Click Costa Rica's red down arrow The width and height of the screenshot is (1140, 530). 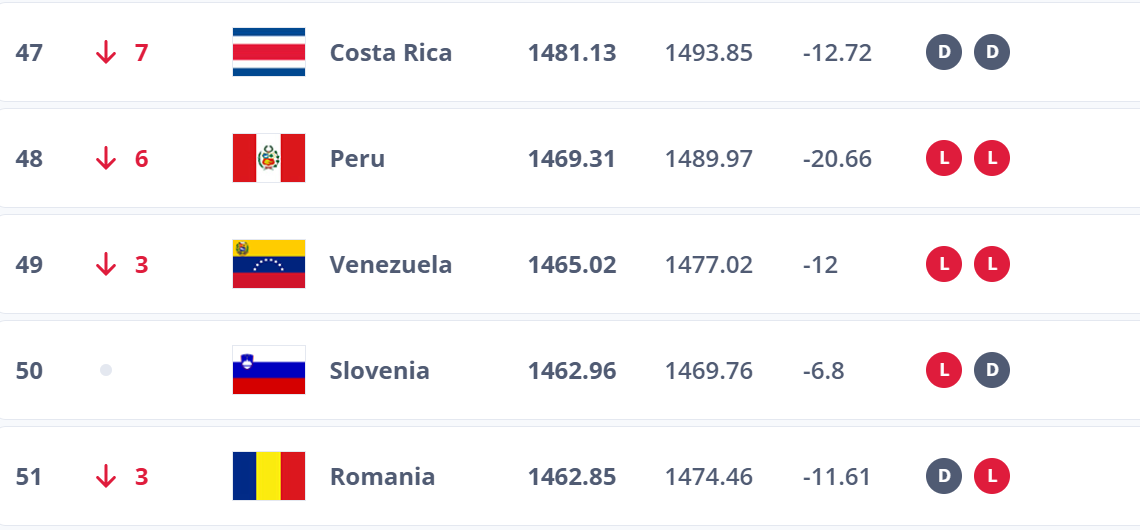coord(106,52)
